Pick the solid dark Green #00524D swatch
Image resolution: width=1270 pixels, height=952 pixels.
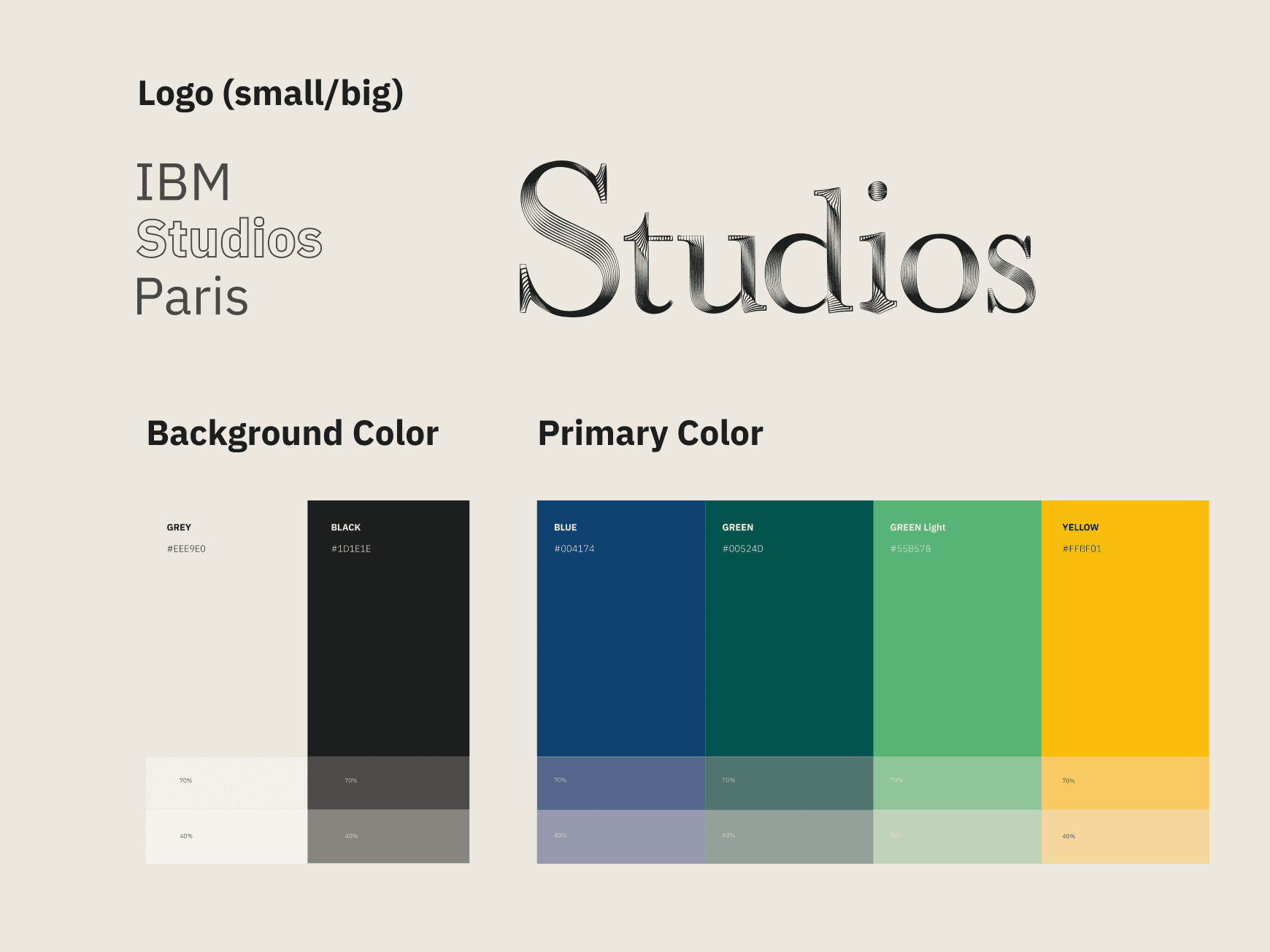coord(789,628)
